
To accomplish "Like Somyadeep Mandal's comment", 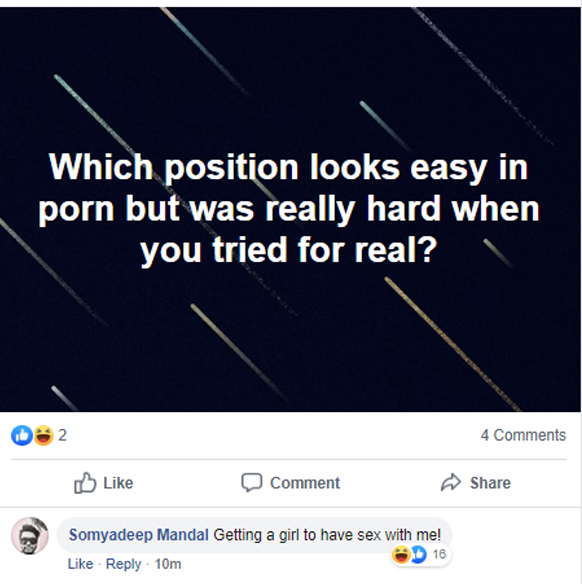I will pyautogui.click(x=80, y=564).
